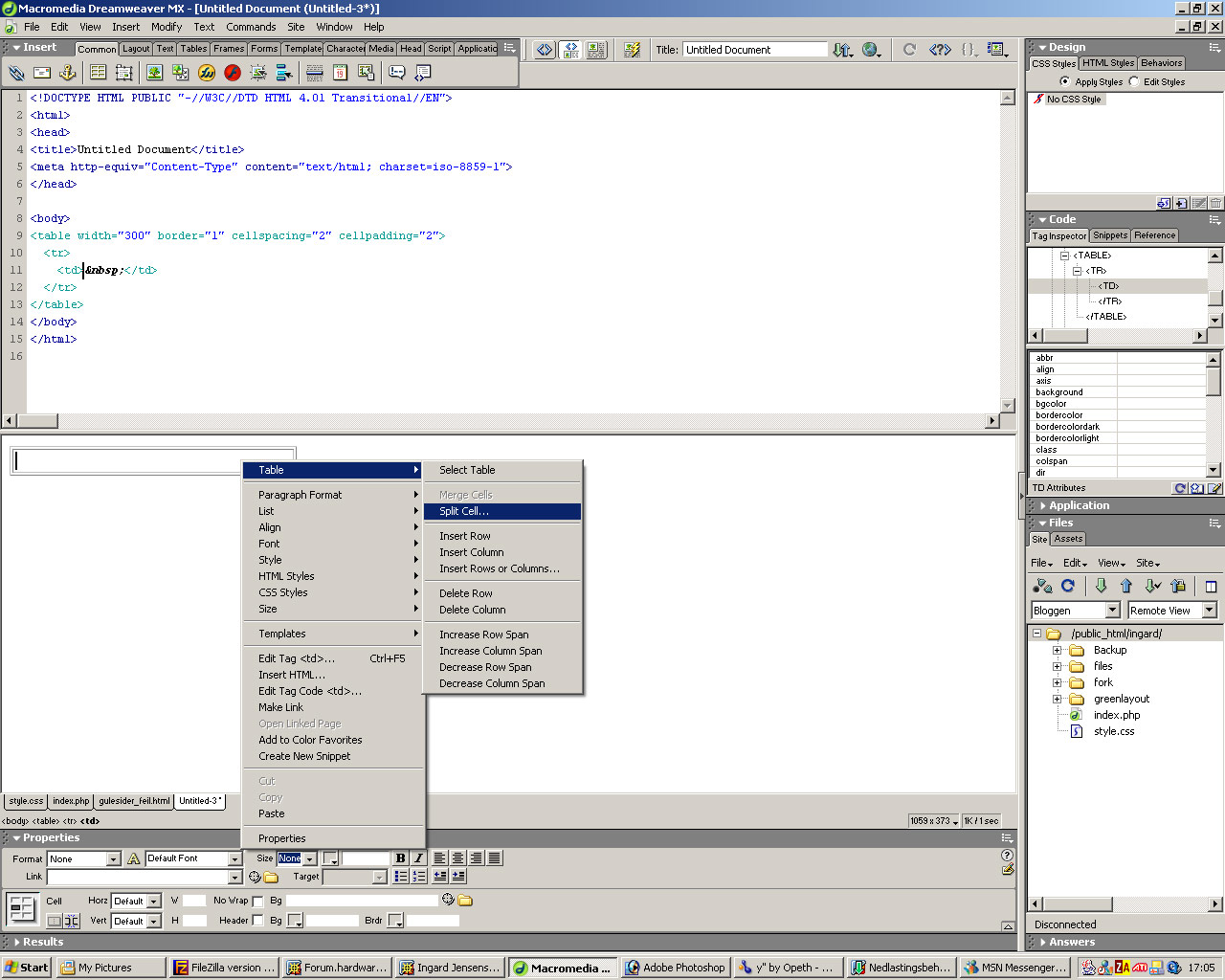Click the Insert Image icon
The width and height of the screenshot is (1225, 980).
(154, 73)
